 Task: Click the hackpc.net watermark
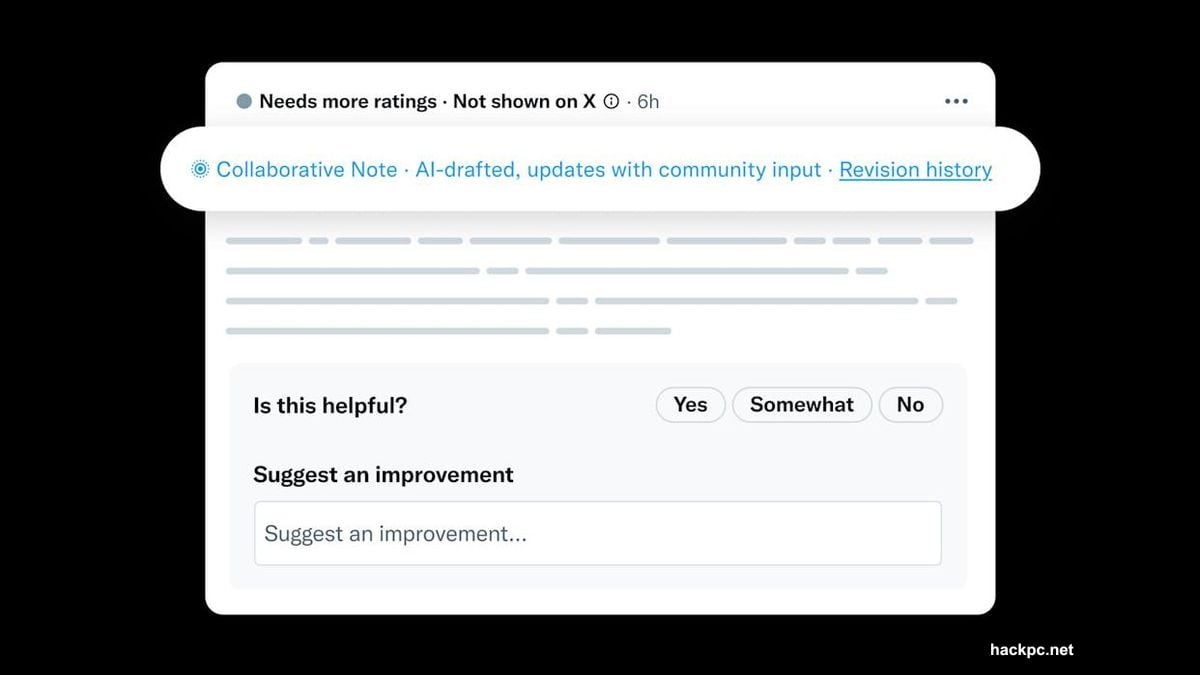pos(1031,650)
